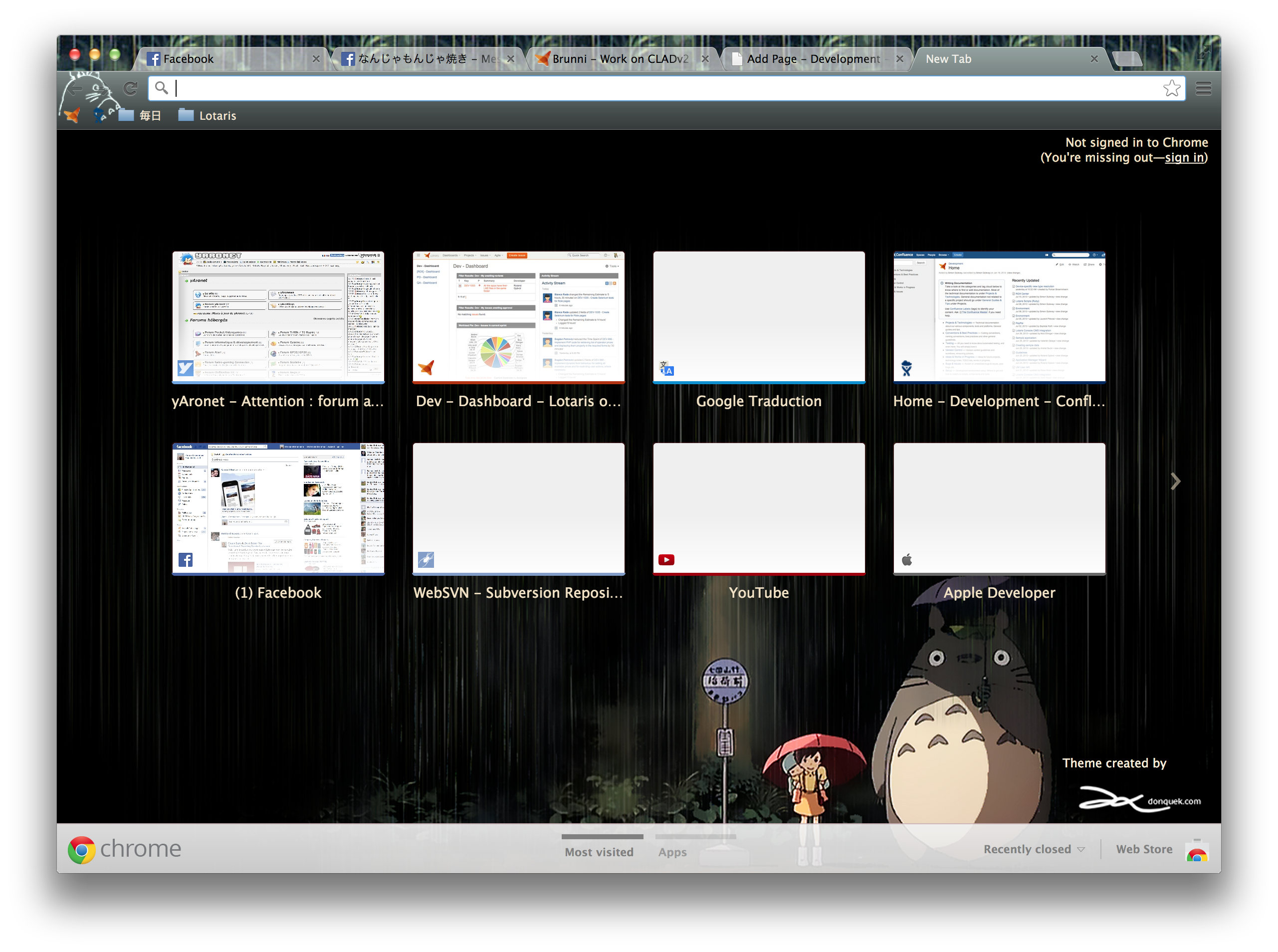Viewport: 1278px width, 952px height.
Task: Switch to the Add Page – Development tab
Action: click(x=813, y=59)
